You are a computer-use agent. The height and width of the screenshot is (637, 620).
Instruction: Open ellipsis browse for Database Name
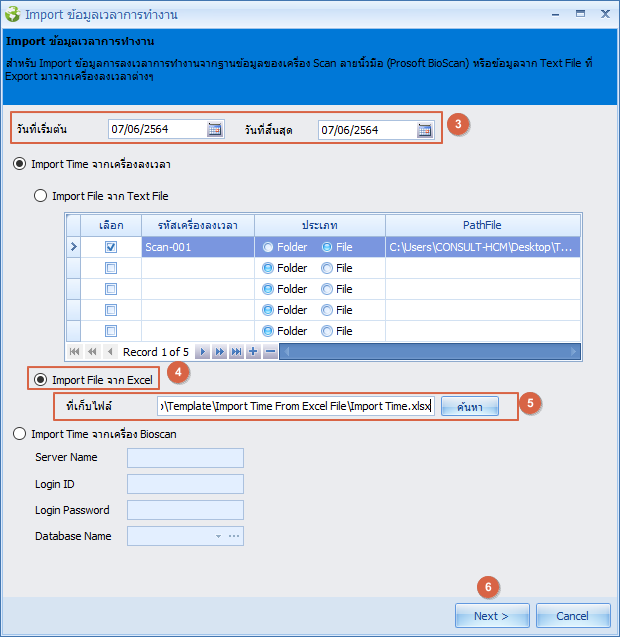pos(234,536)
